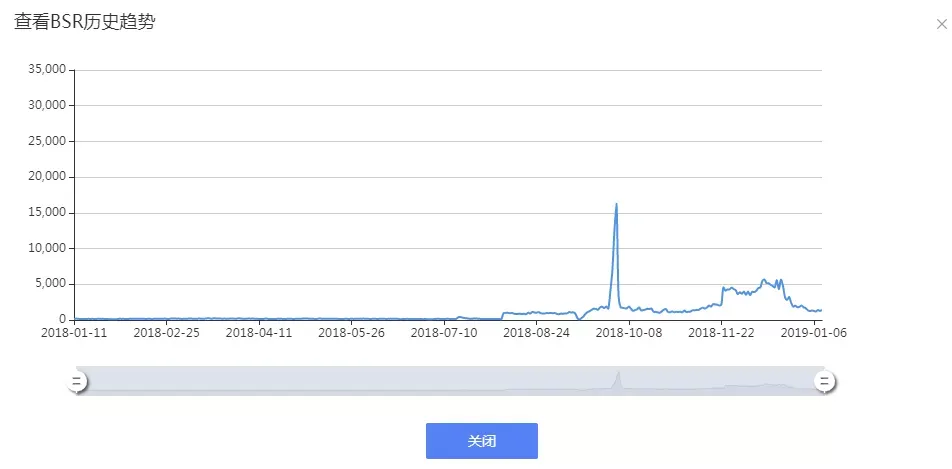
Task: Click the spike in the range slider preview
Action: 618,379
